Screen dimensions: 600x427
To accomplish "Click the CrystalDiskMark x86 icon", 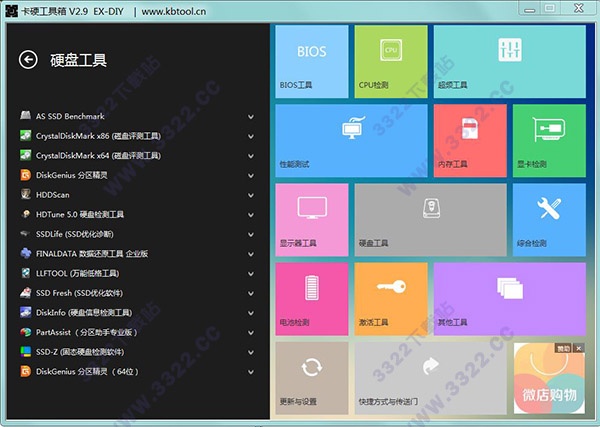I will tap(26, 135).
